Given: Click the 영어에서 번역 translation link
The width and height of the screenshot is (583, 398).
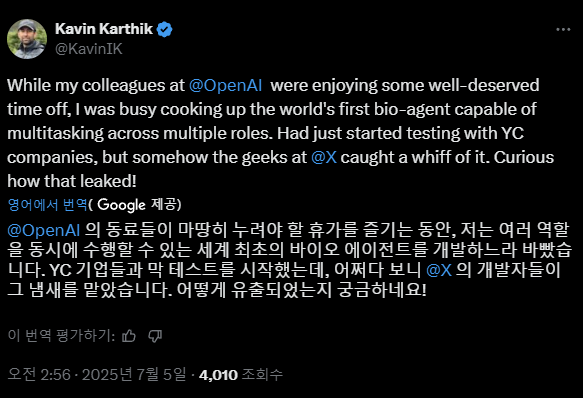Looking at the screenshot, I should click(x=47, y=205).
